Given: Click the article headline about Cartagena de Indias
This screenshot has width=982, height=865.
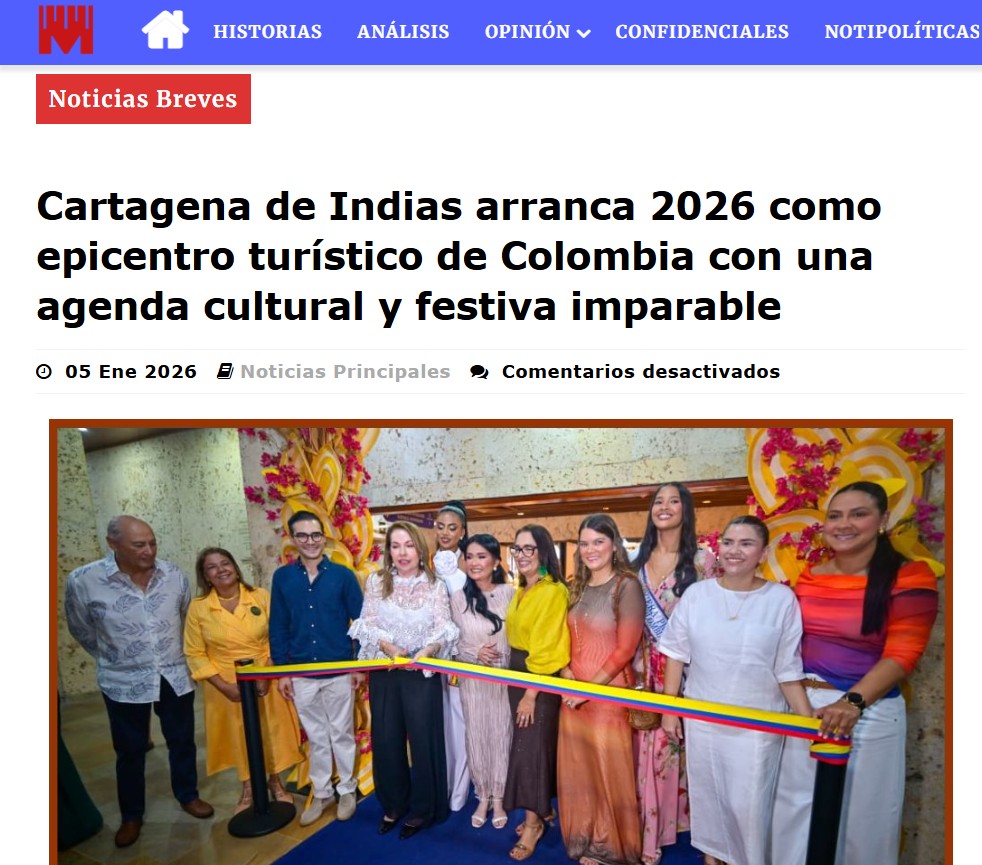Looking at the screenshot, I should point(459,256).
